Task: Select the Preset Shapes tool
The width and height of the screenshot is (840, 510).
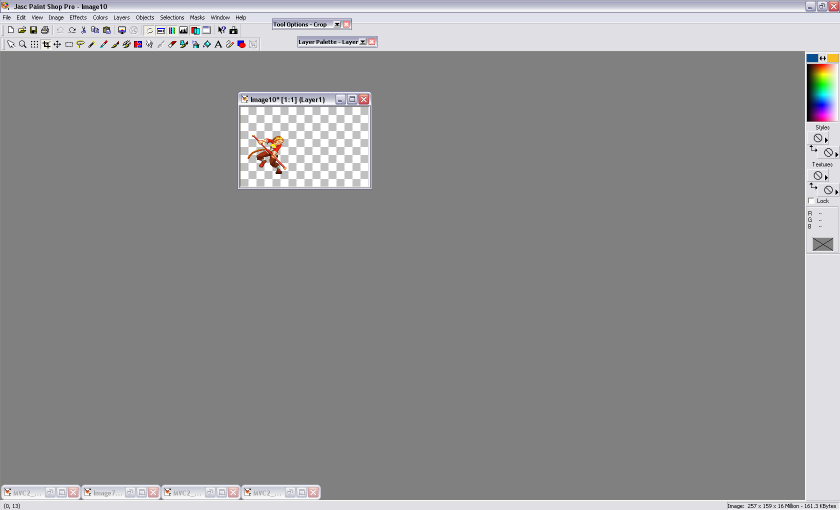Action: (241, 44)
